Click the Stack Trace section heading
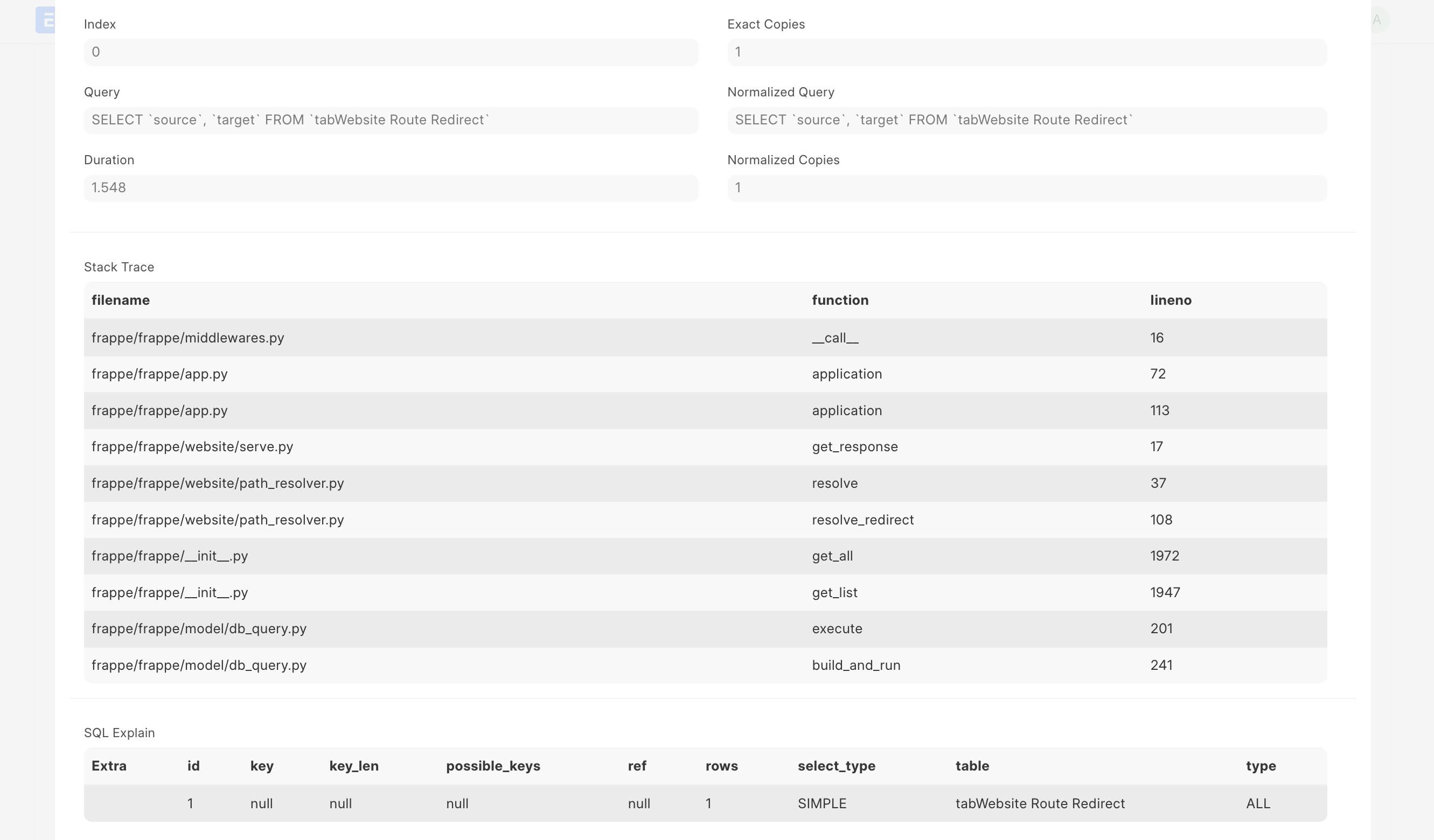 pyautogui.click(x=119, y=267)
